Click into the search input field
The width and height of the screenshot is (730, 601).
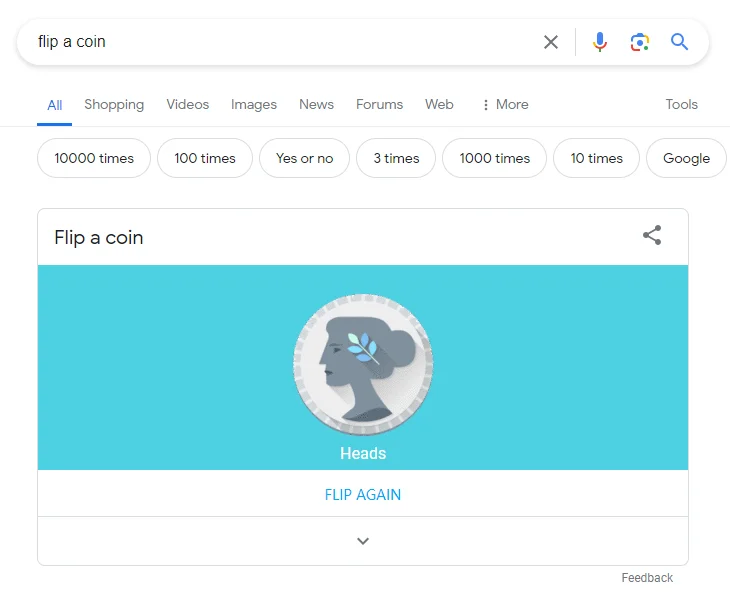[280, 42]
